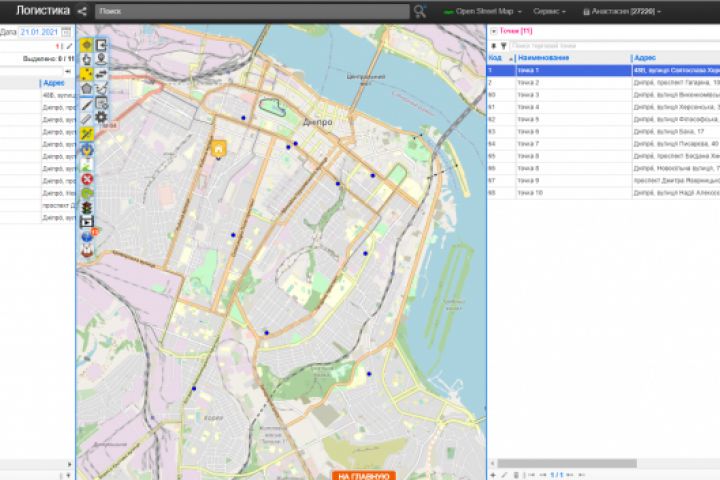The image size is (720, 480).
Task: Open the gear settings in map toolbar
Action: 101,118
